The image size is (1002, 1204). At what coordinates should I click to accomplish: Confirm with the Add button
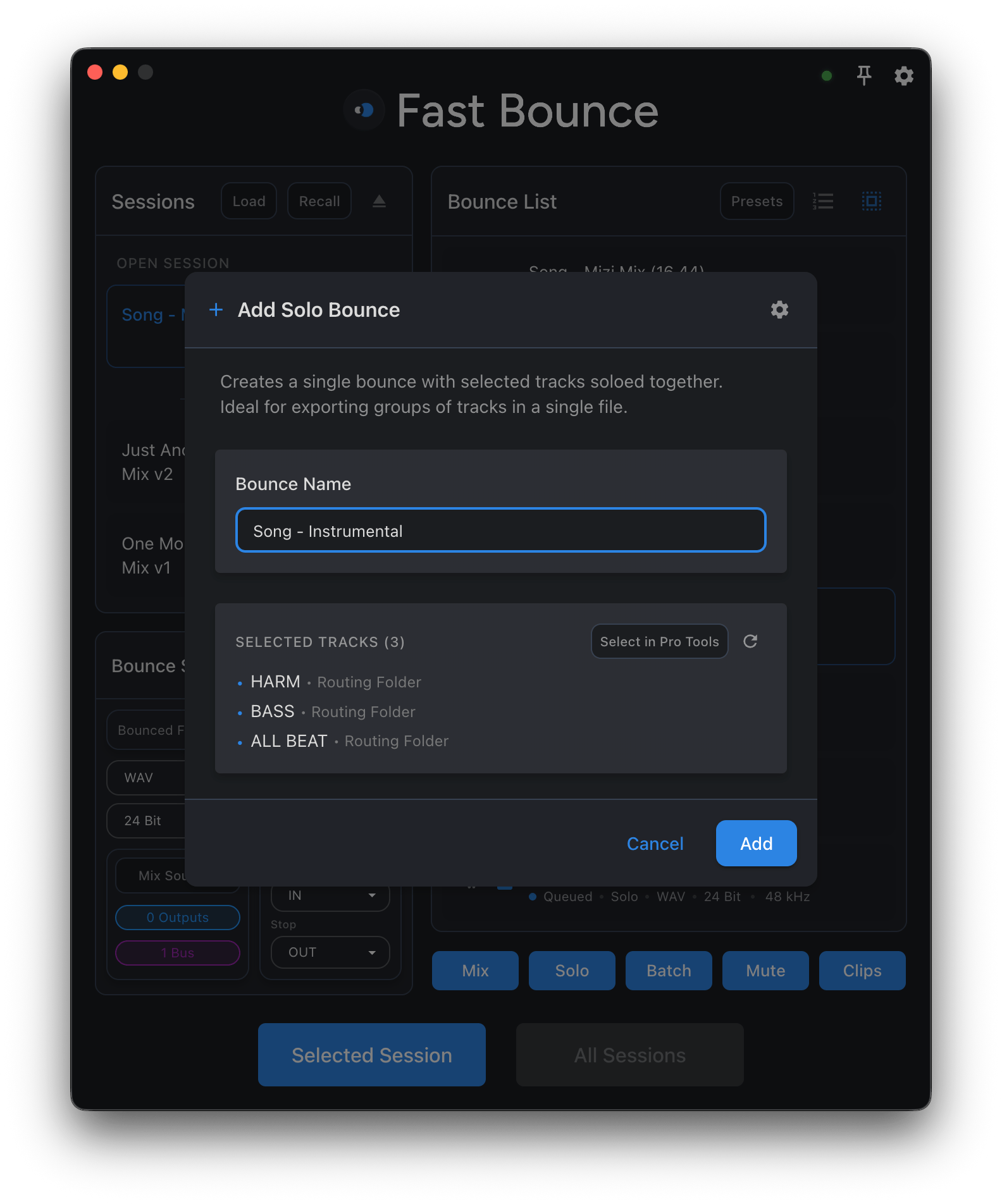point(756,843)
